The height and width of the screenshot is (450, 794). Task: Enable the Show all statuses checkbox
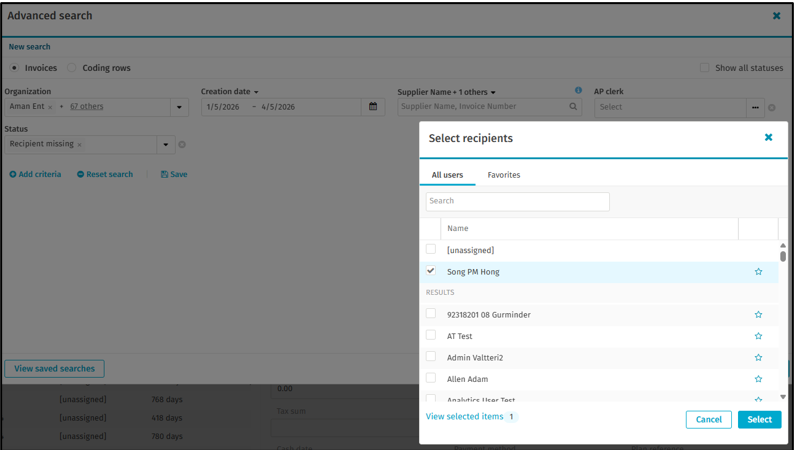tap(705, 68)
